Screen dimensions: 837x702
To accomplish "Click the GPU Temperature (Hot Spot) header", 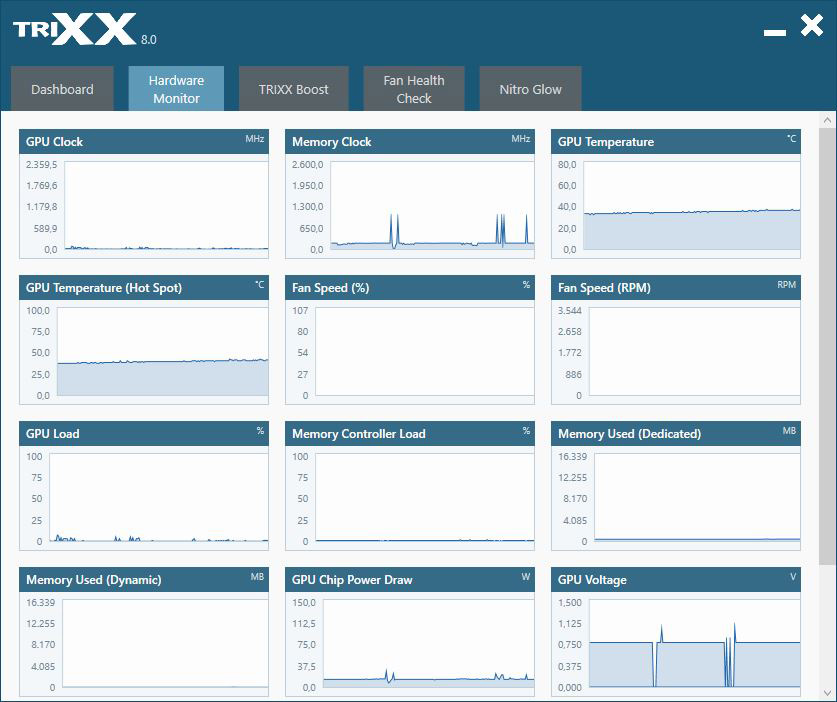I will (x=144, y=287).
